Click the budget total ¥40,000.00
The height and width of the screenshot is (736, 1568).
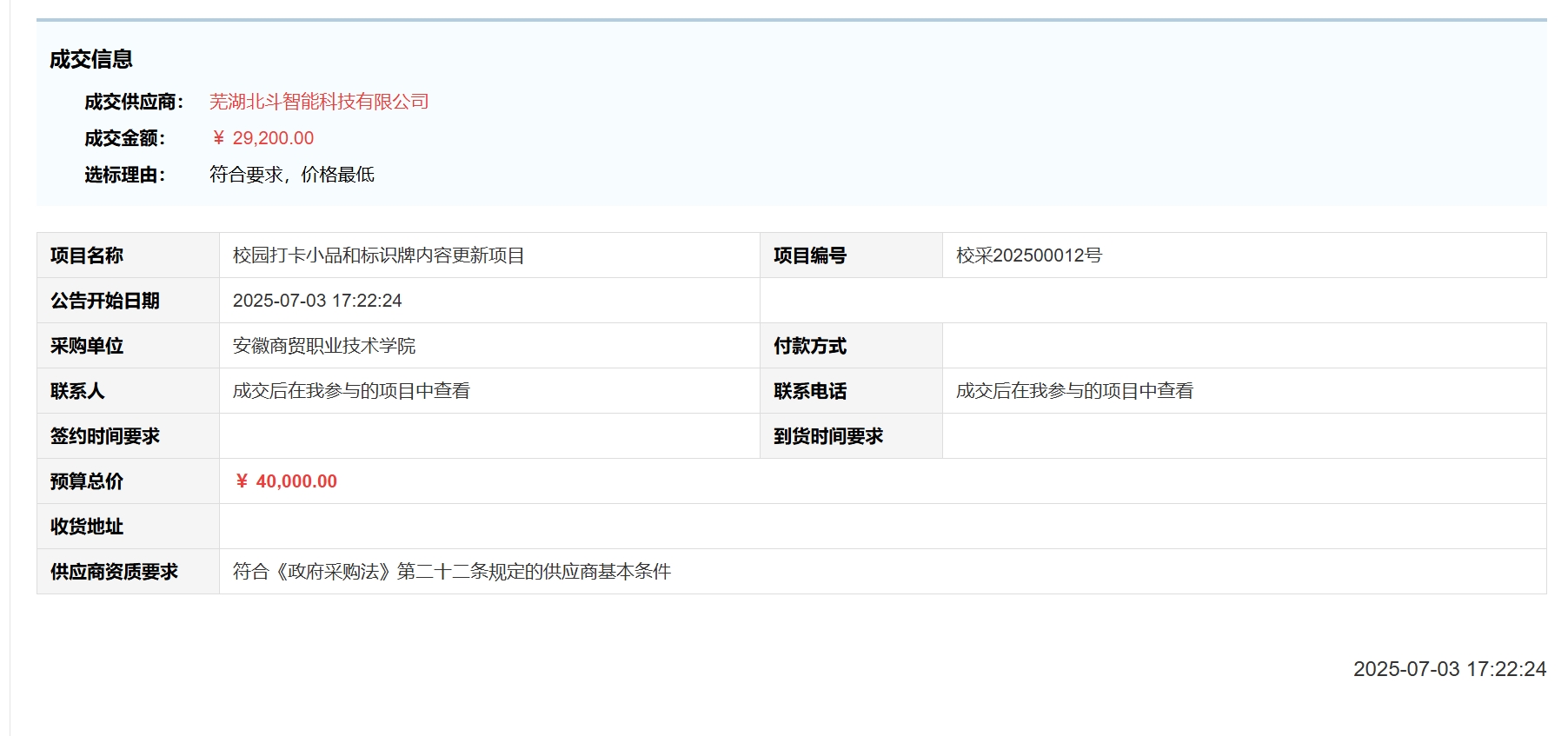287,481
